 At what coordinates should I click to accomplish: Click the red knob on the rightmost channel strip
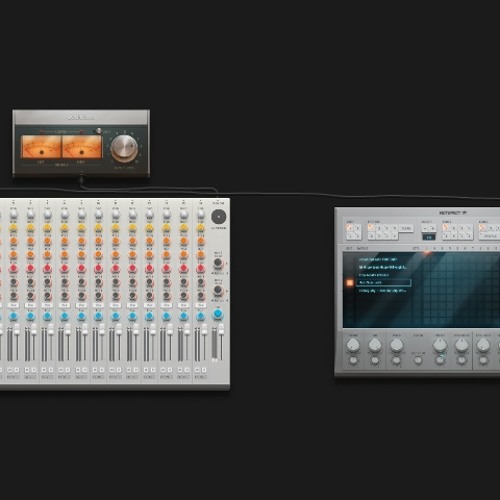click(x=201, y=268)
